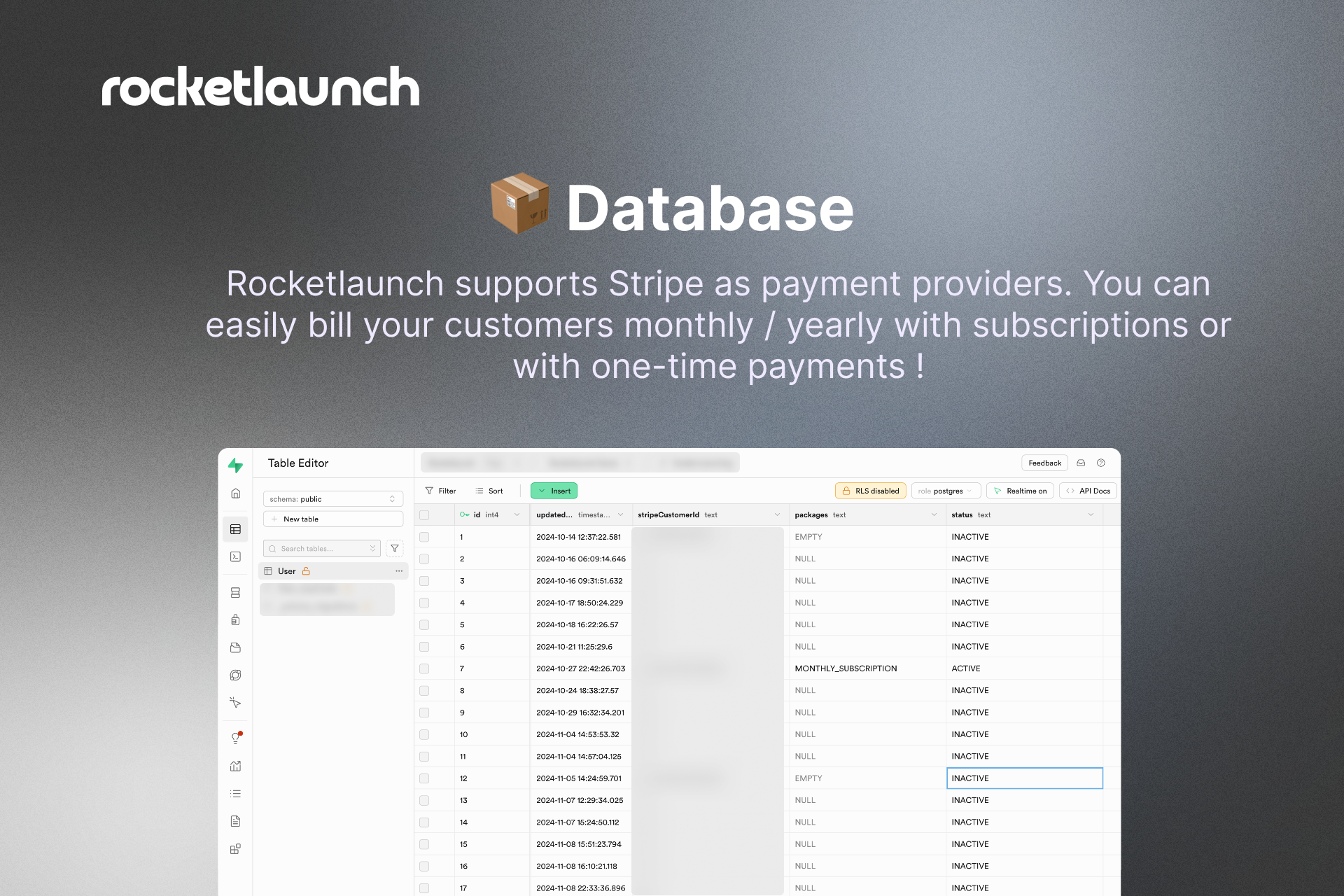Viewport: 1344px width, 896px height.
Task: Open the Reports chart sidebar icon
Action: pos(236,766)
